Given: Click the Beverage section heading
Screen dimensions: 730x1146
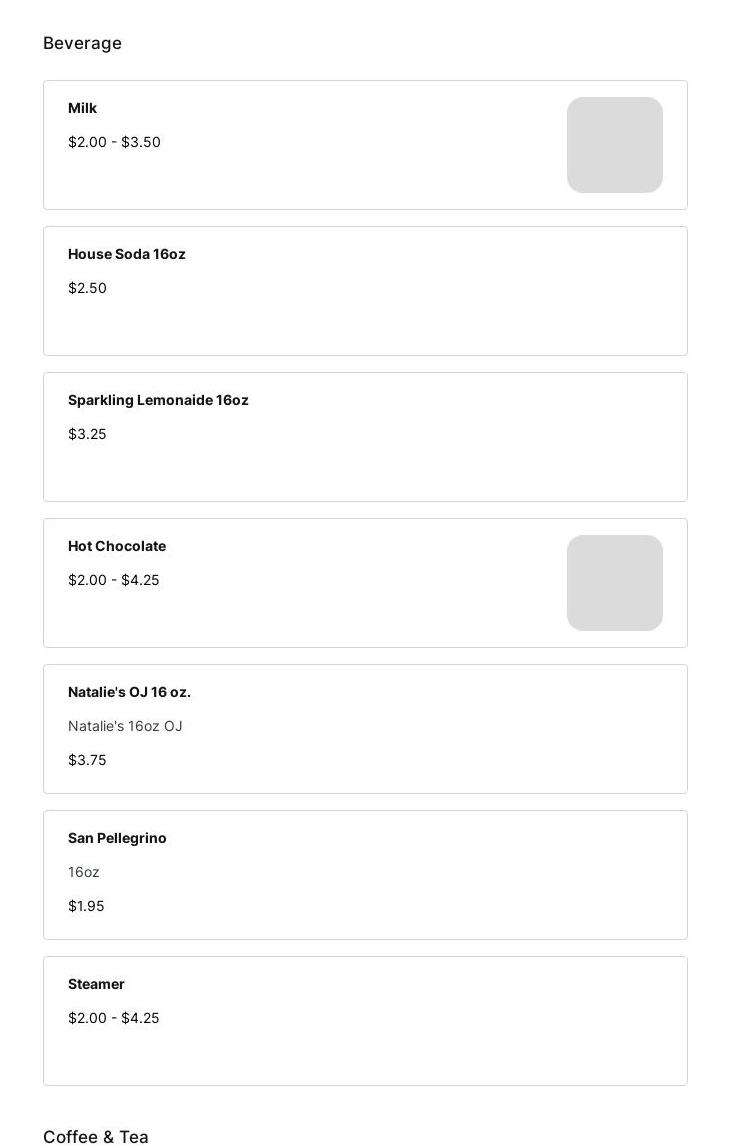Looking at the screenshot, I should 82,43.
